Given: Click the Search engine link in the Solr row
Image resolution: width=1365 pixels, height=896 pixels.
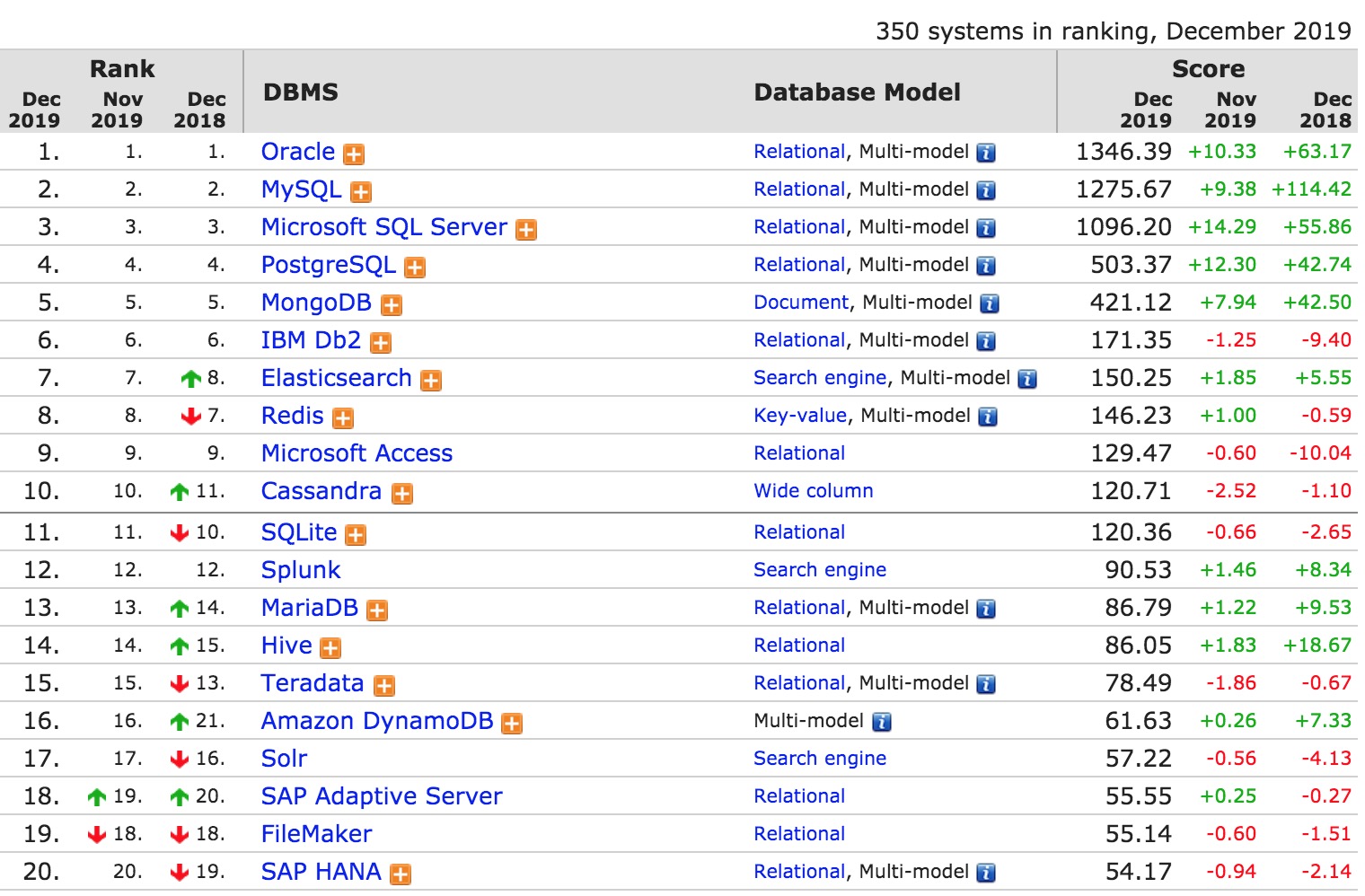Looking at the screenshot, I should click(819, 759).
